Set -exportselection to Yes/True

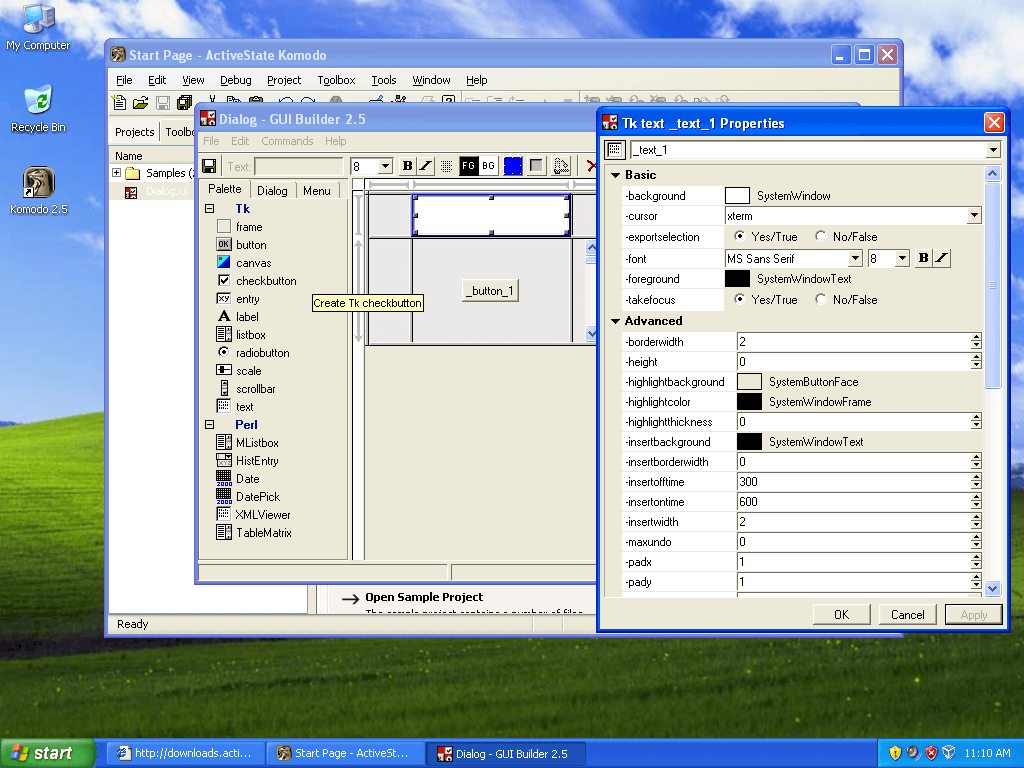pos(739,236)
